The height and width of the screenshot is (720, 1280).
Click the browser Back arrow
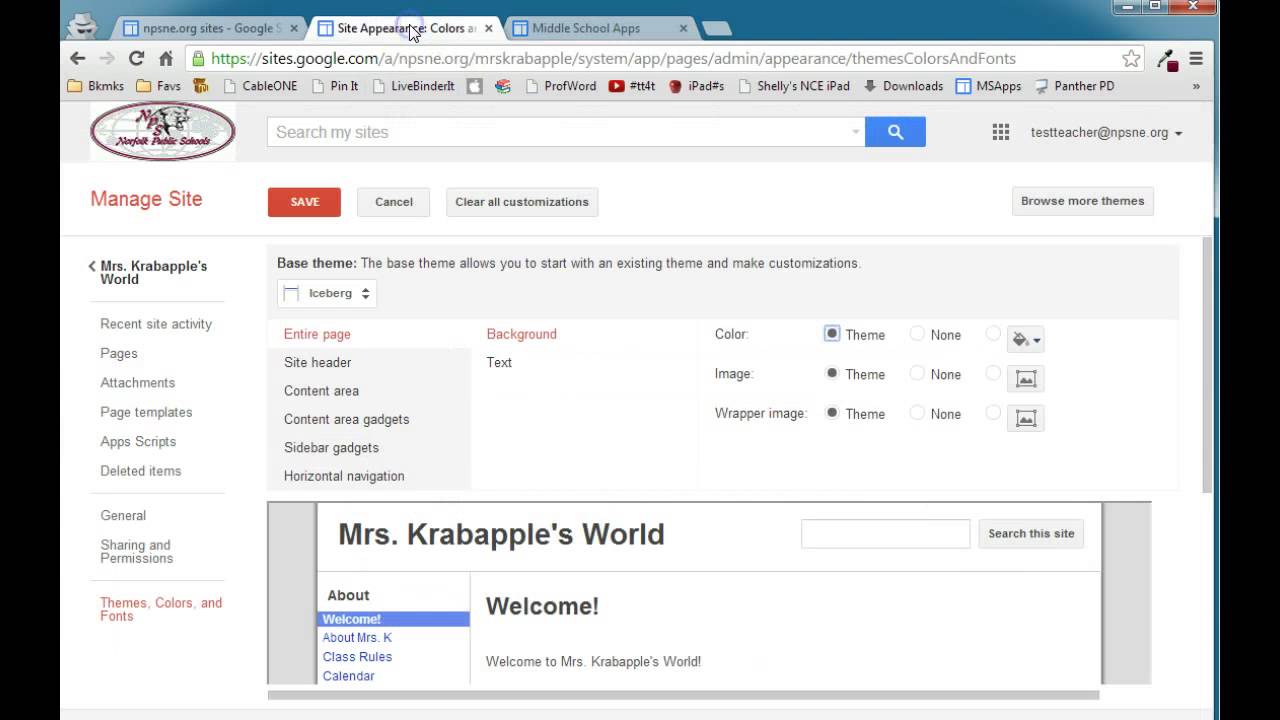[78, 58]
